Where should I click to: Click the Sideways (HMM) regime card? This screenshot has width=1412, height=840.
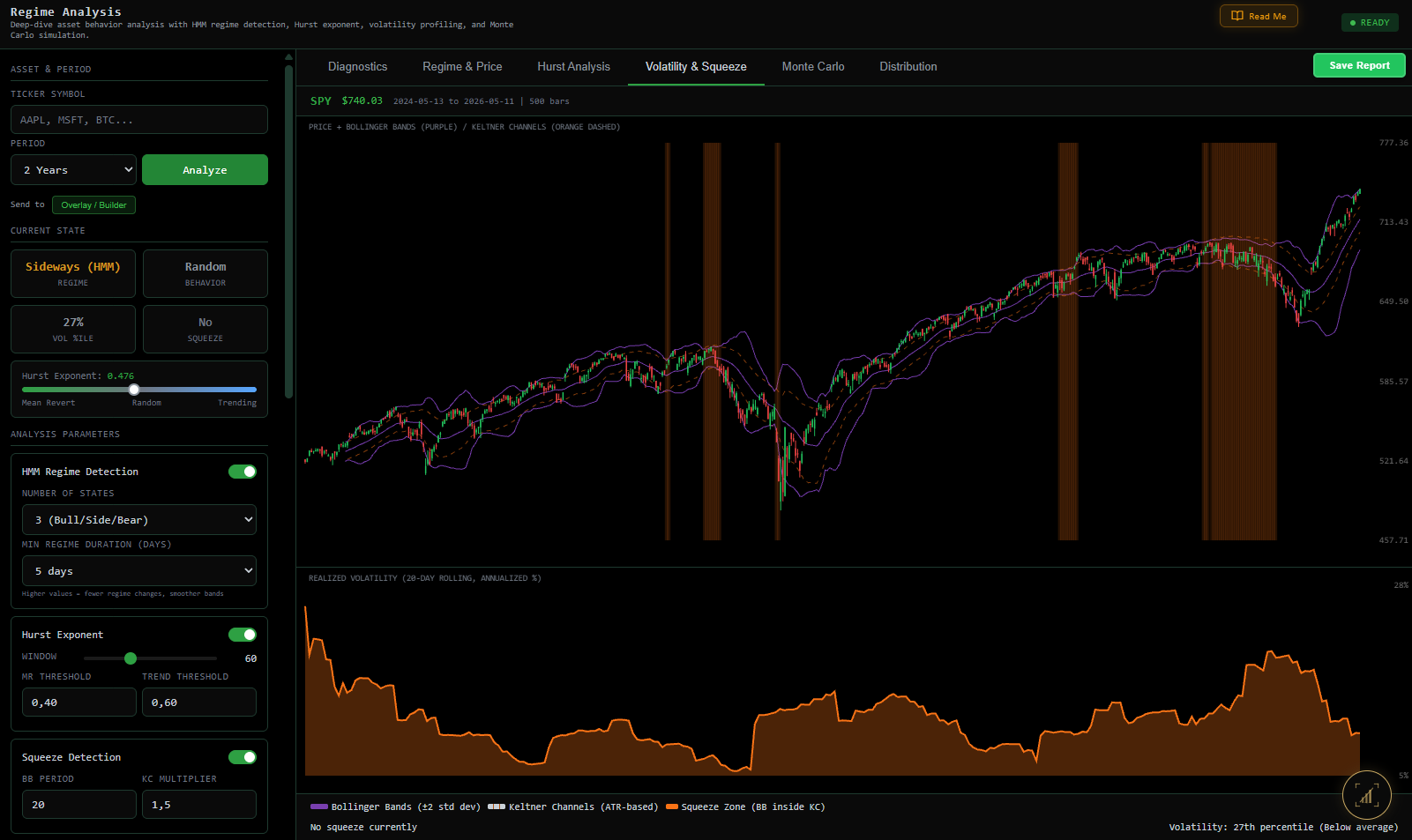pyautogui.click(x=73, y=273)
